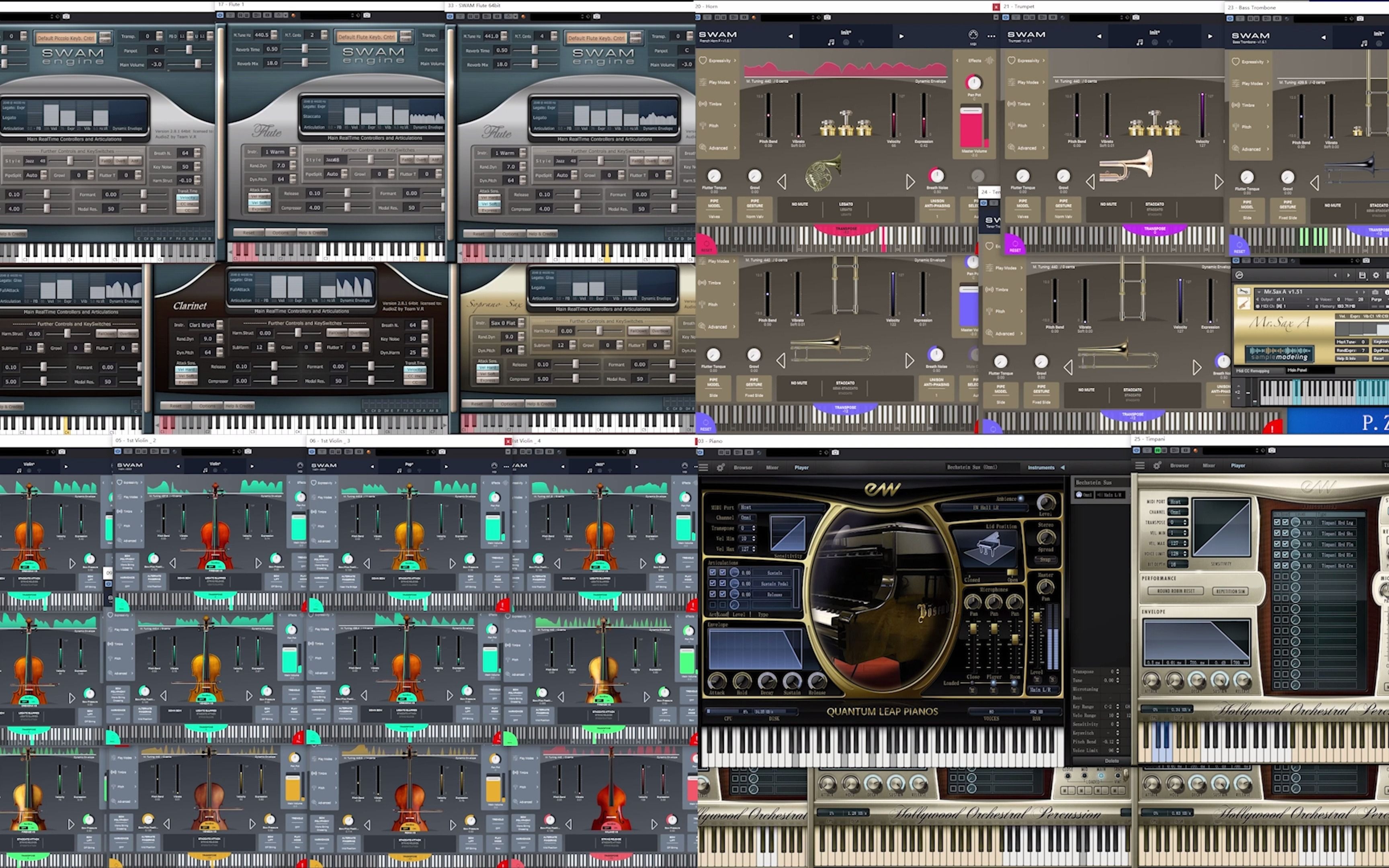
Task: Toggle first checkbox of Sustain Pedal articulation
Action: coord(712,583)
